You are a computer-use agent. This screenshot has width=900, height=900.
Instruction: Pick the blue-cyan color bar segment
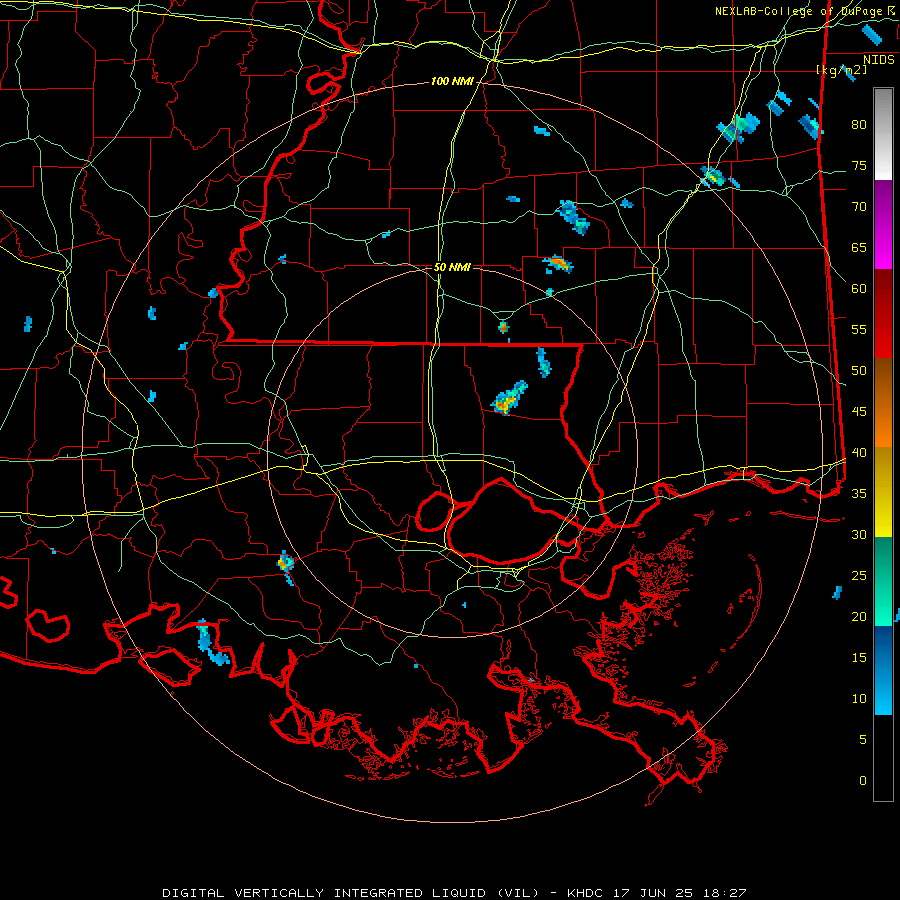[883, 670]
